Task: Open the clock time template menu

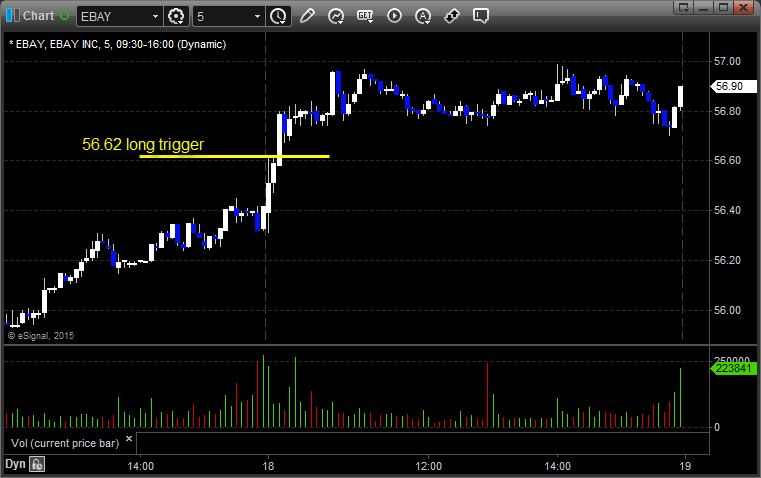Action: point(279,16)
